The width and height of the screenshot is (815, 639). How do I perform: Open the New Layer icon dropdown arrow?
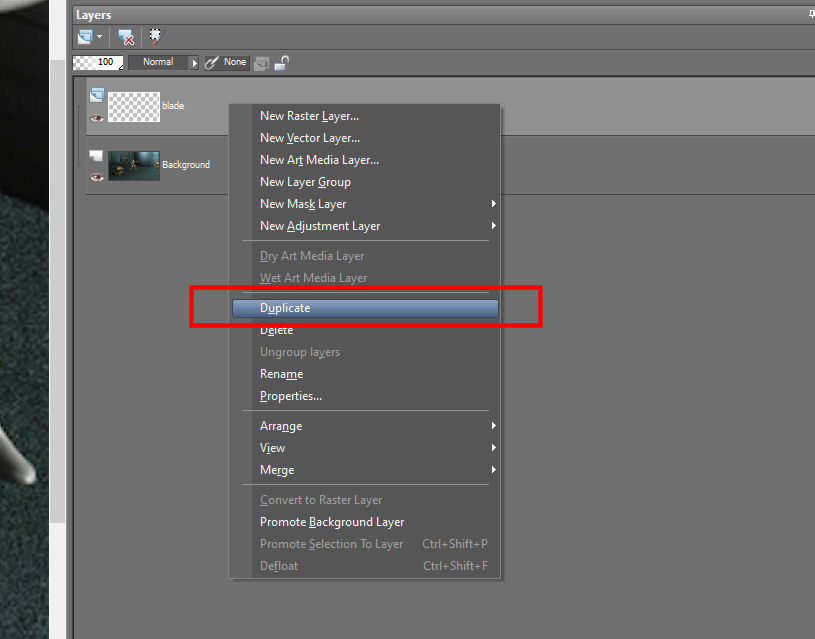coord(99,37)
